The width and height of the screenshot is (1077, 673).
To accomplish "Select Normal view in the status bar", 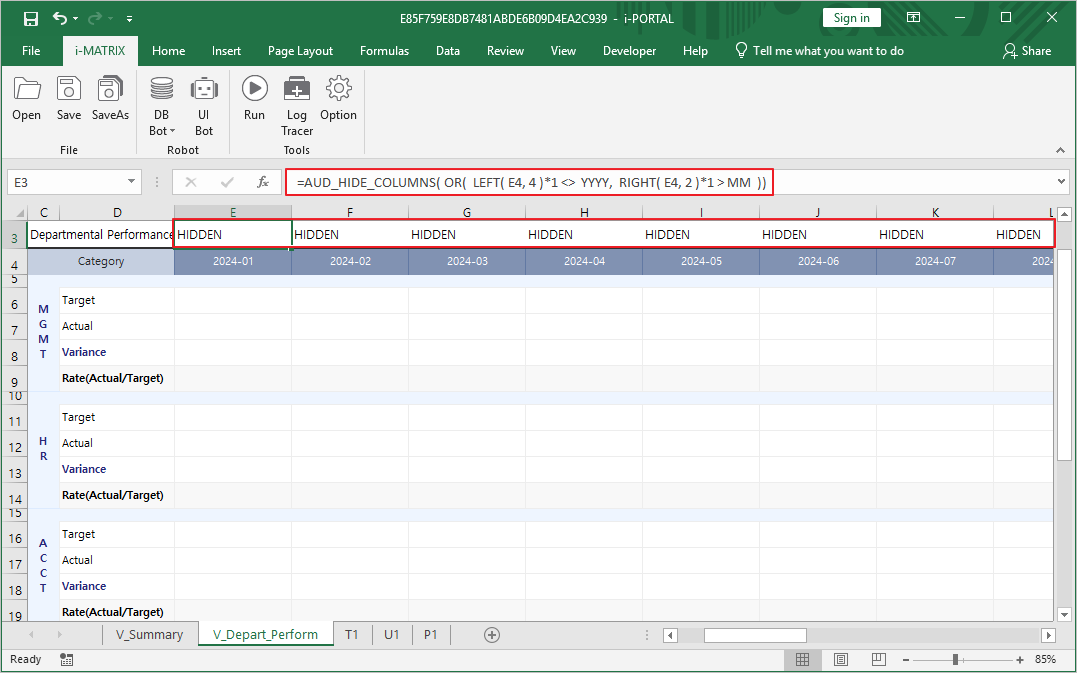I will coord(804,659).
